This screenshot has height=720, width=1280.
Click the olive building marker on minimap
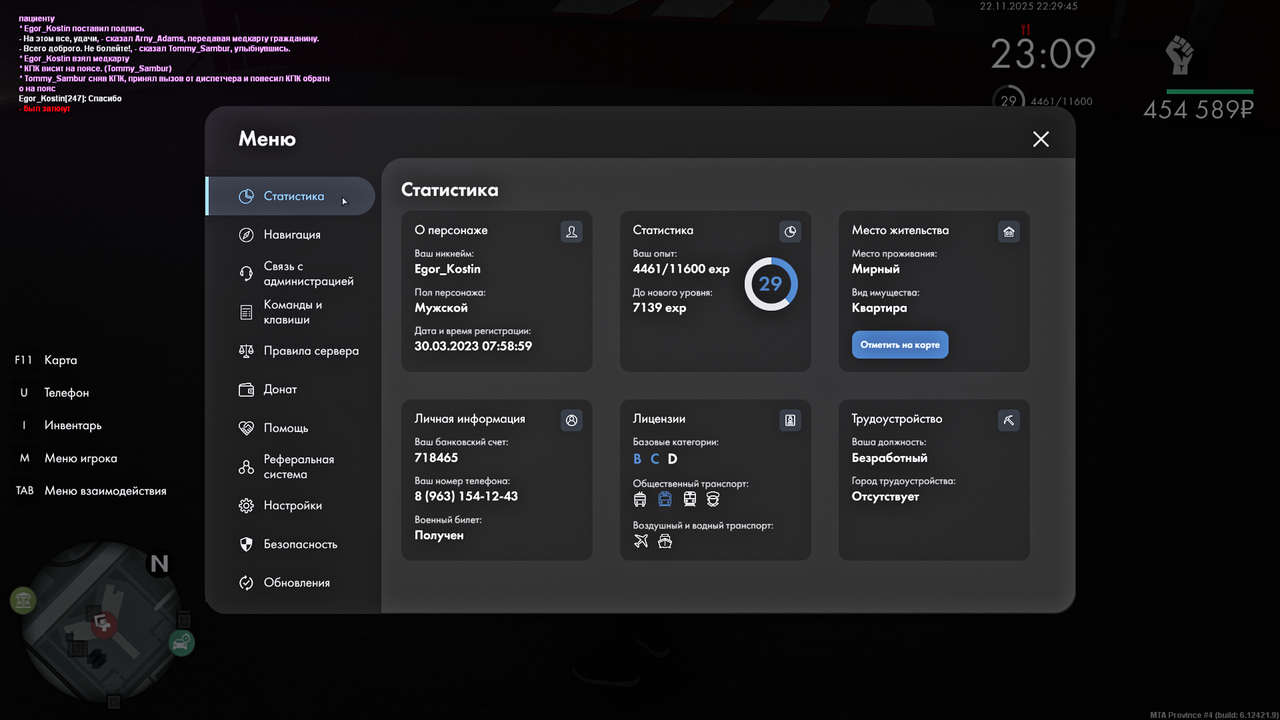[22, 601]
